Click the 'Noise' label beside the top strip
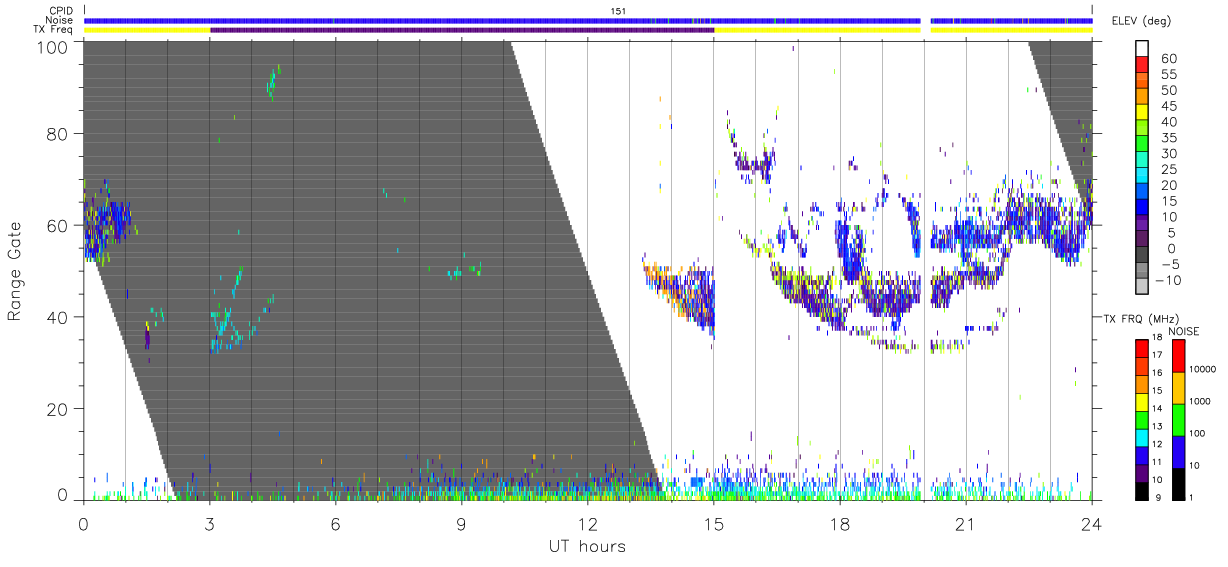1228x567 pixels. coord(60,20)
